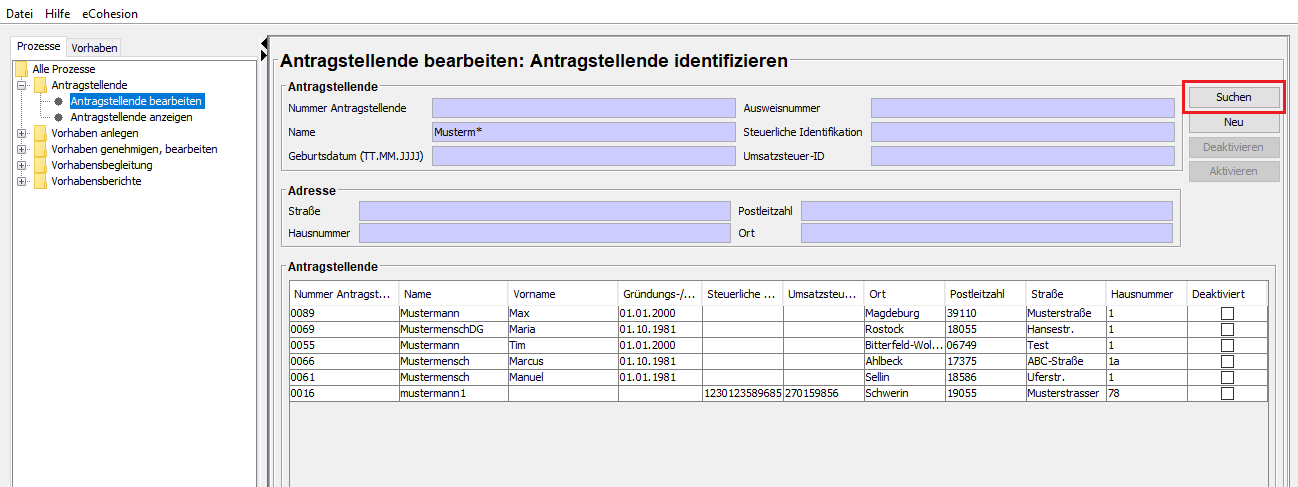Focus the Postleitzahl input field

[x=987, y=211]
